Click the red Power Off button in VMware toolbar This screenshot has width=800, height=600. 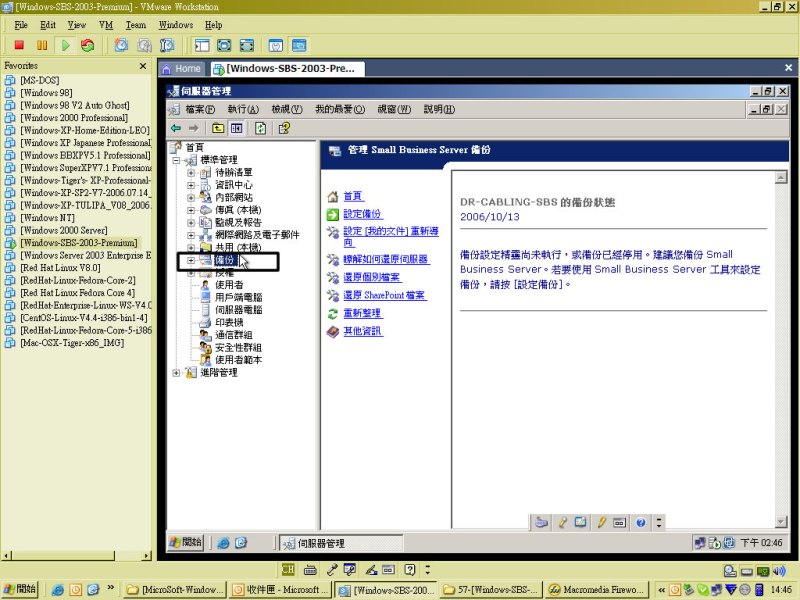[x=19, y=45]
